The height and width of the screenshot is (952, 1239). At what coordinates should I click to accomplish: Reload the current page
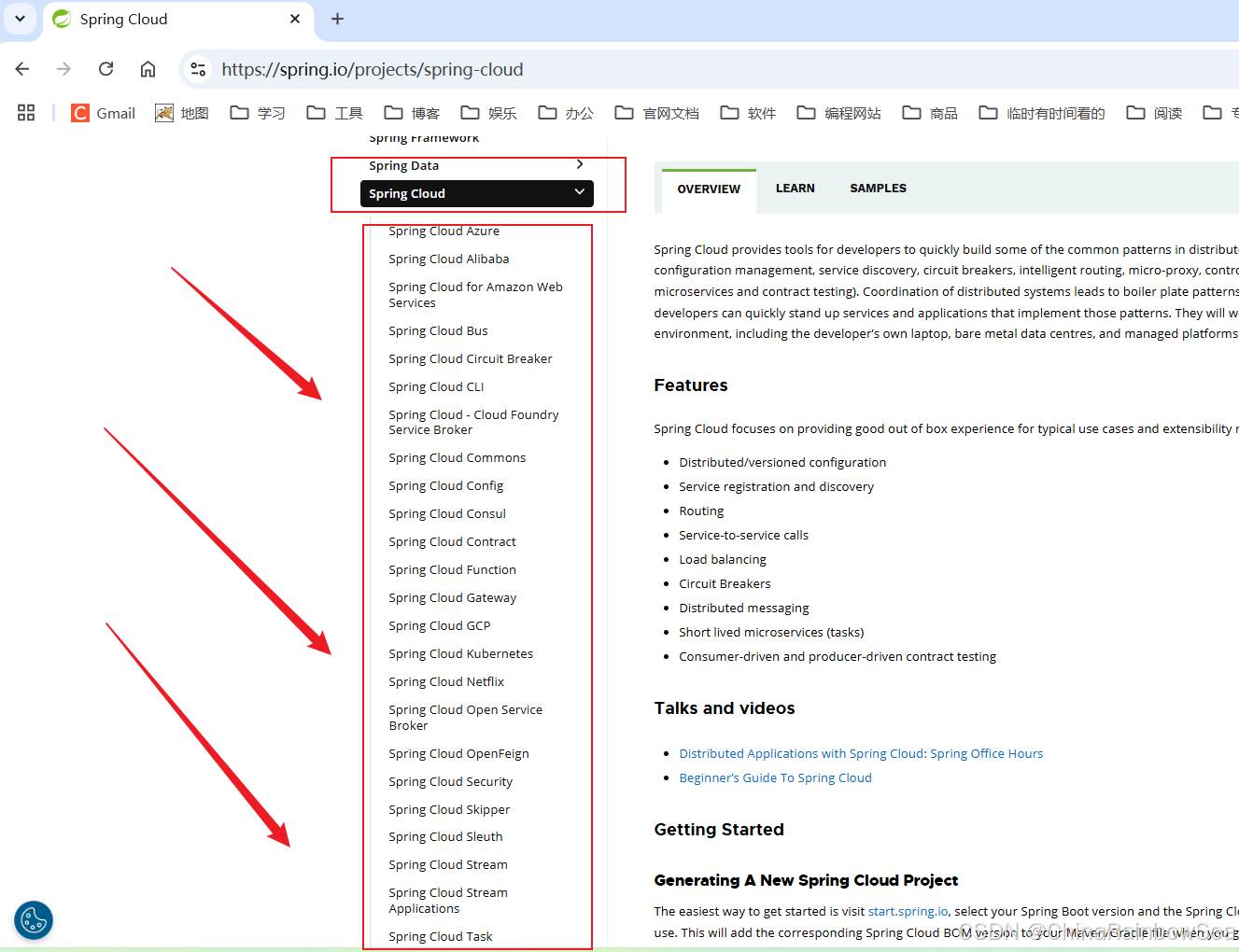[x=106, y=69]
